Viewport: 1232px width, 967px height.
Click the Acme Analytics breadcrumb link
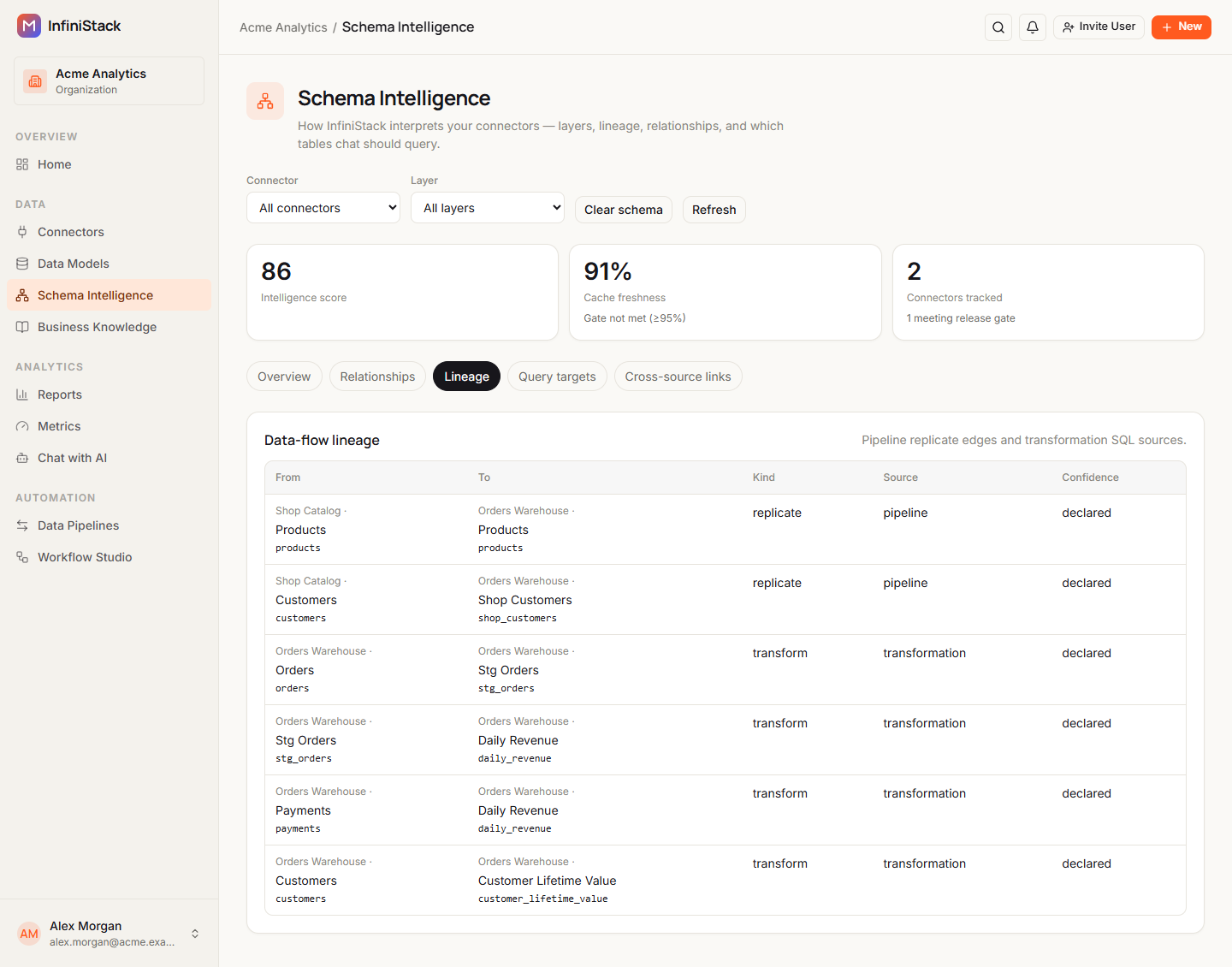[x=283, y=27]
